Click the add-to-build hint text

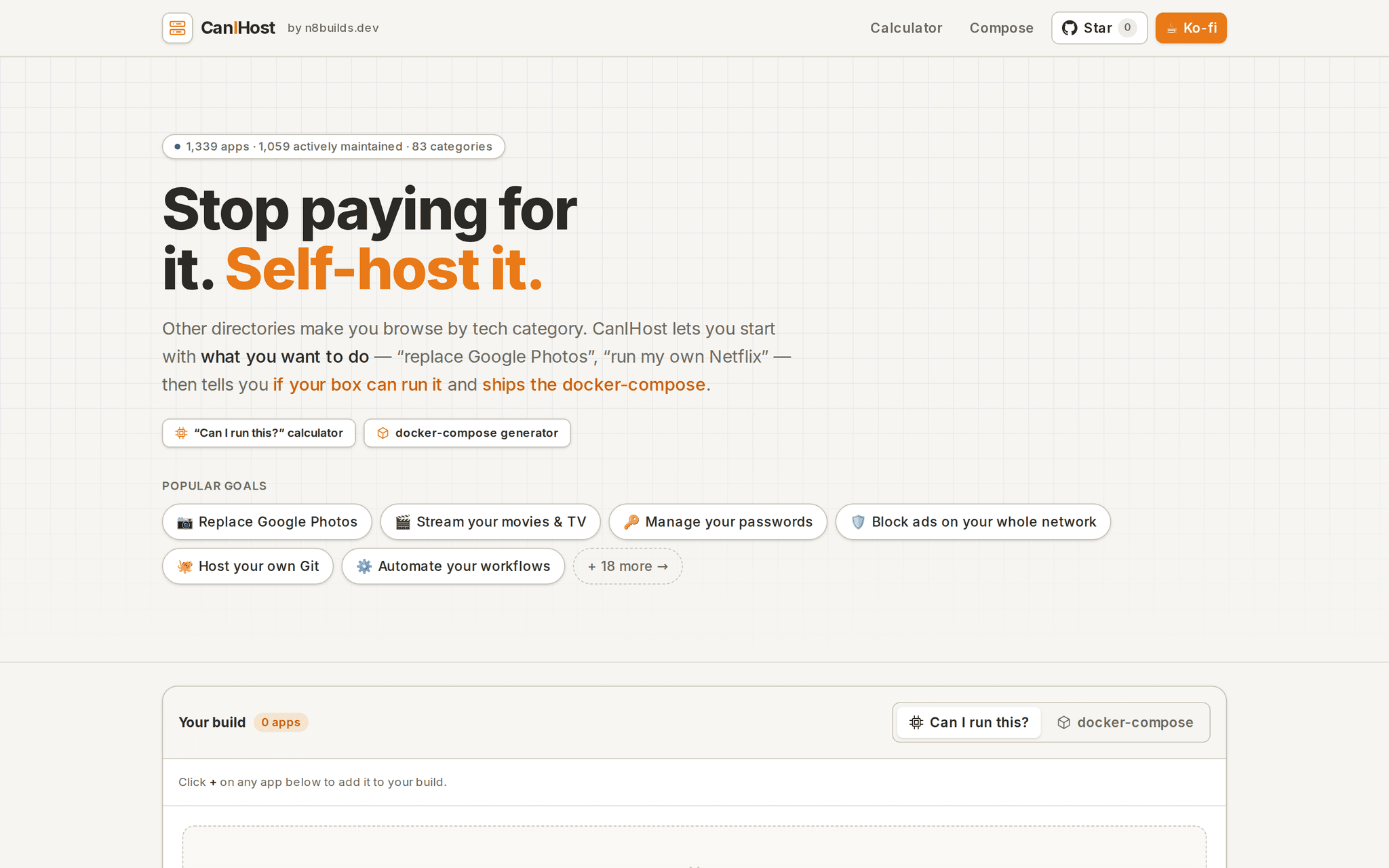pos(313,782)
